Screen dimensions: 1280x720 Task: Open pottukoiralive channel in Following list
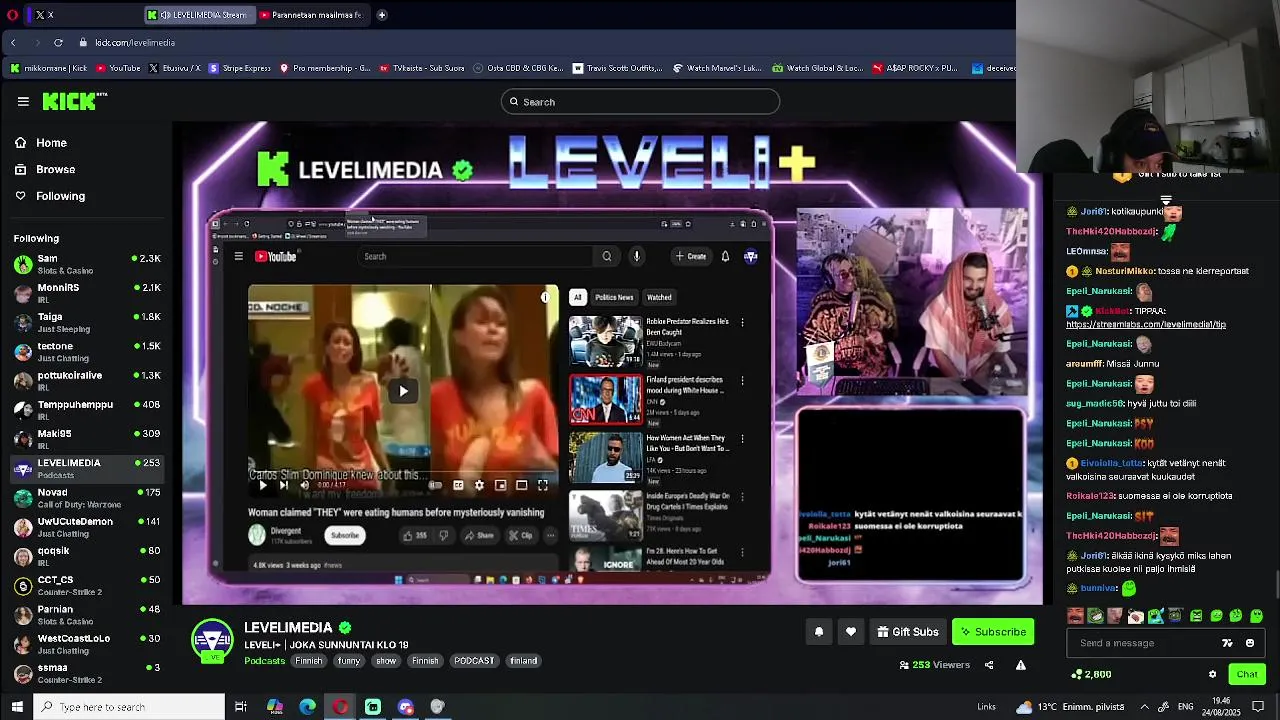88,381
